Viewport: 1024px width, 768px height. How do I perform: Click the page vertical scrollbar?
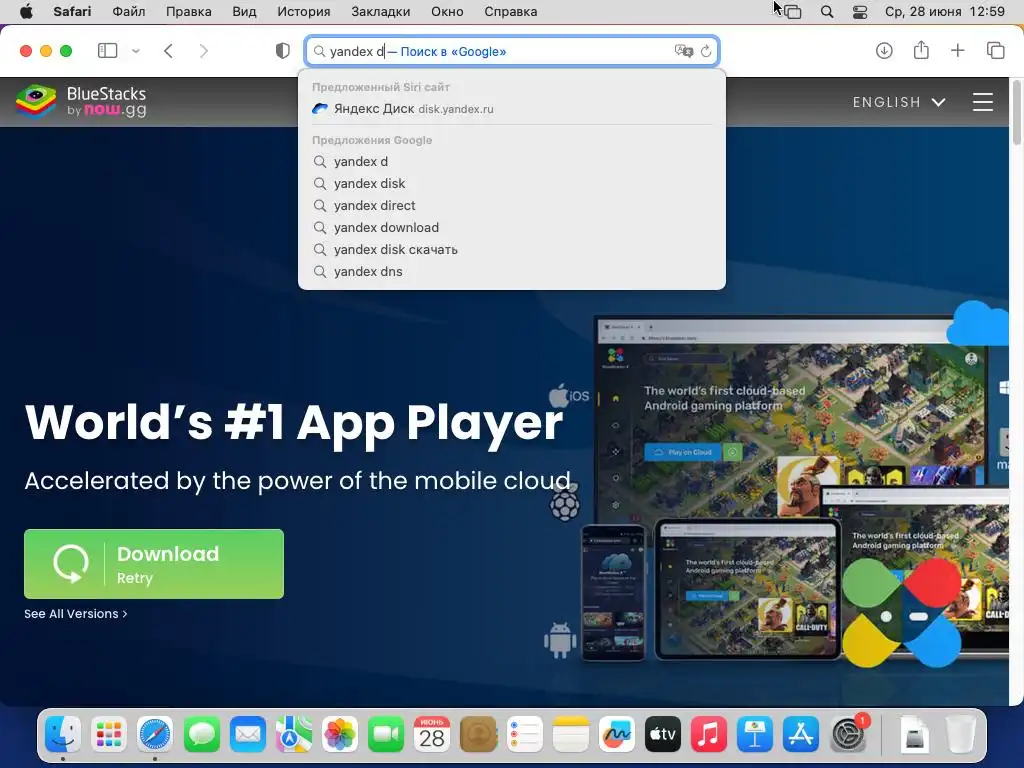pos(1017,111)
